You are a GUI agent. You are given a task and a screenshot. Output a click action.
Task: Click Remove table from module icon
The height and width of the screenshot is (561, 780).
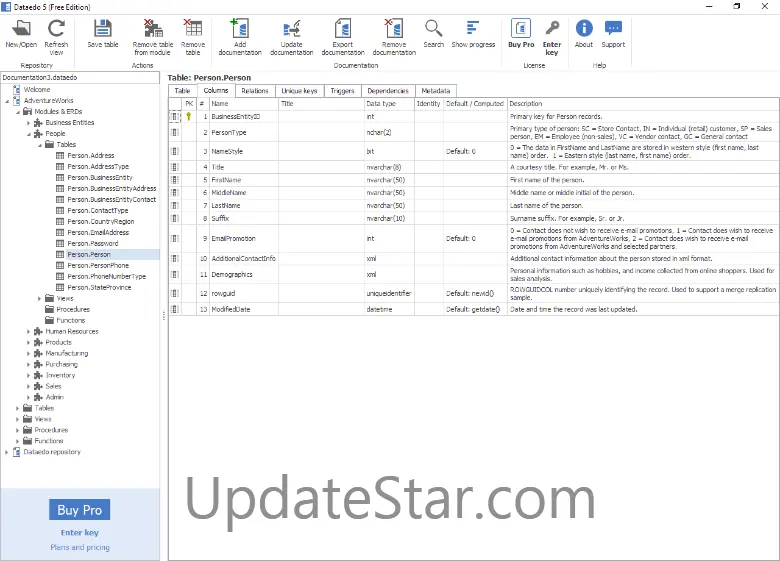(152, 29)
